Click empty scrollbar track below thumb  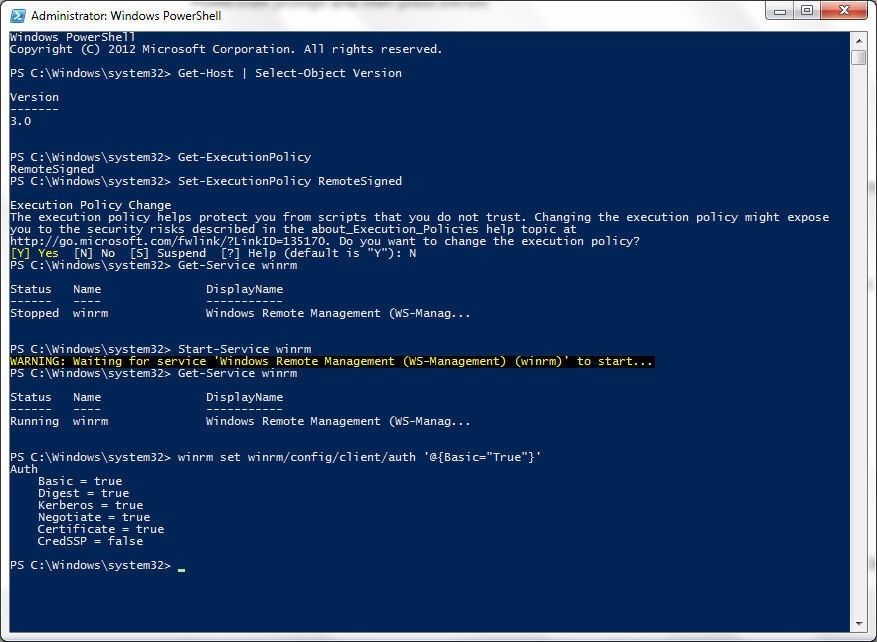coord(859,336)
